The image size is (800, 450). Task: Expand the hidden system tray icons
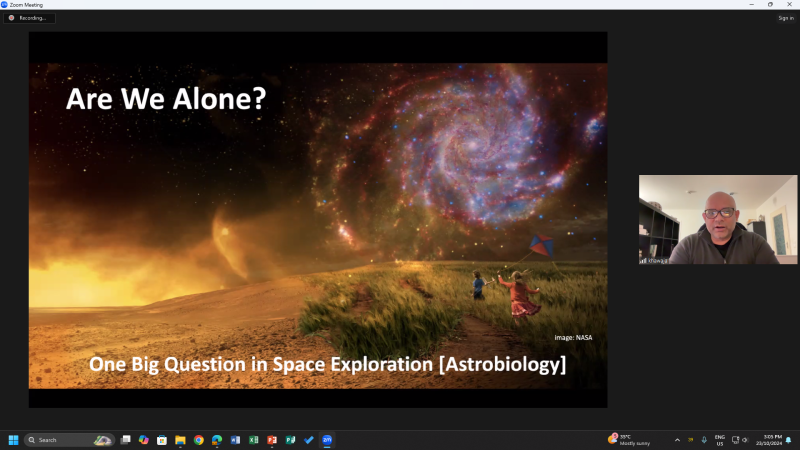point(677,440)
